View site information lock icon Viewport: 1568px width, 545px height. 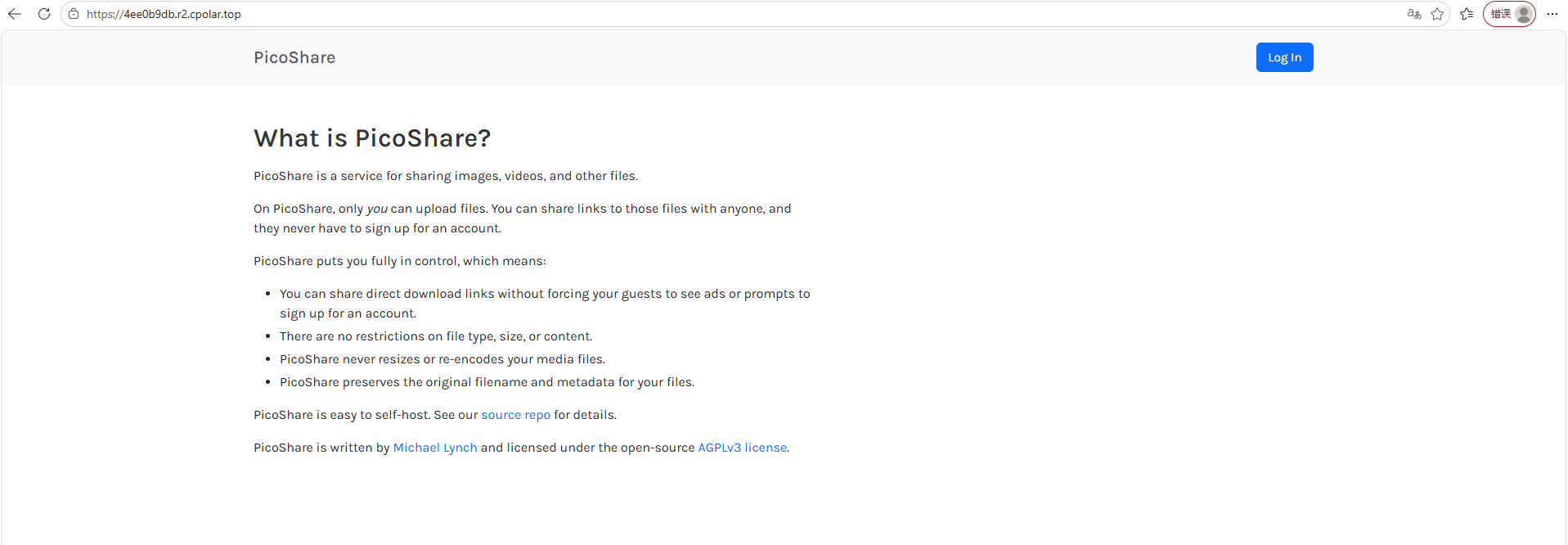point(74,14)
